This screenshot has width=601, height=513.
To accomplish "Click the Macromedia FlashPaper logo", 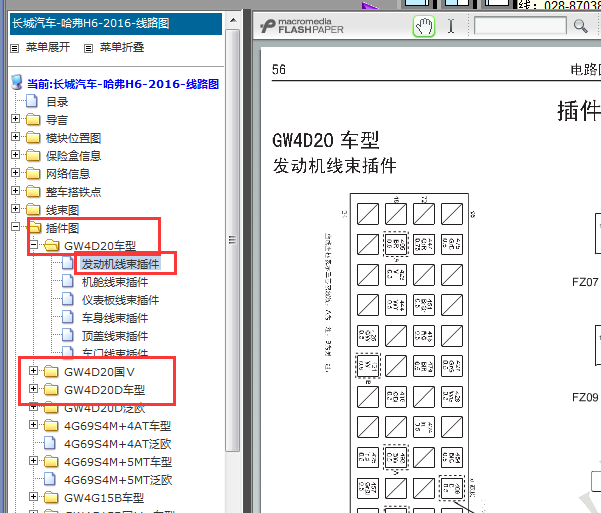I will (302, 26).
